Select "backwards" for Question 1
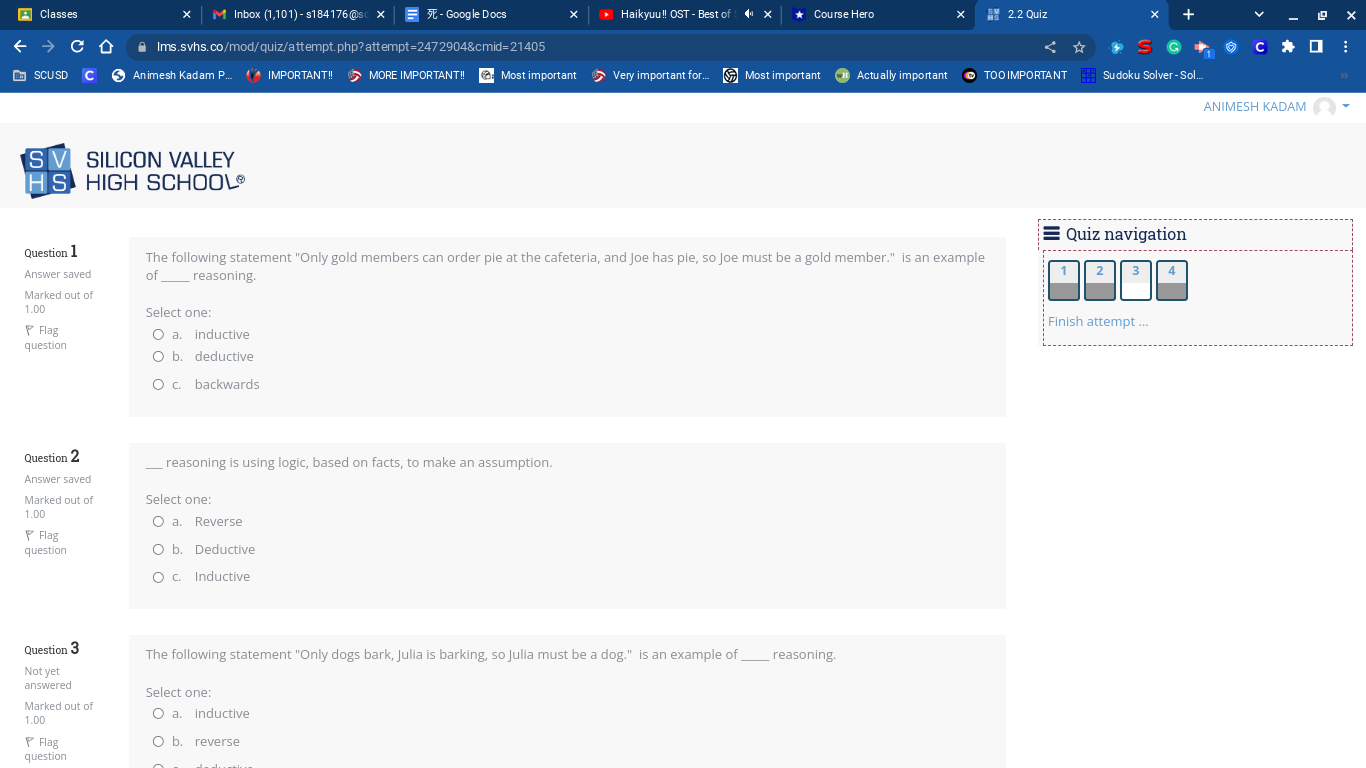 pos(158,384)
